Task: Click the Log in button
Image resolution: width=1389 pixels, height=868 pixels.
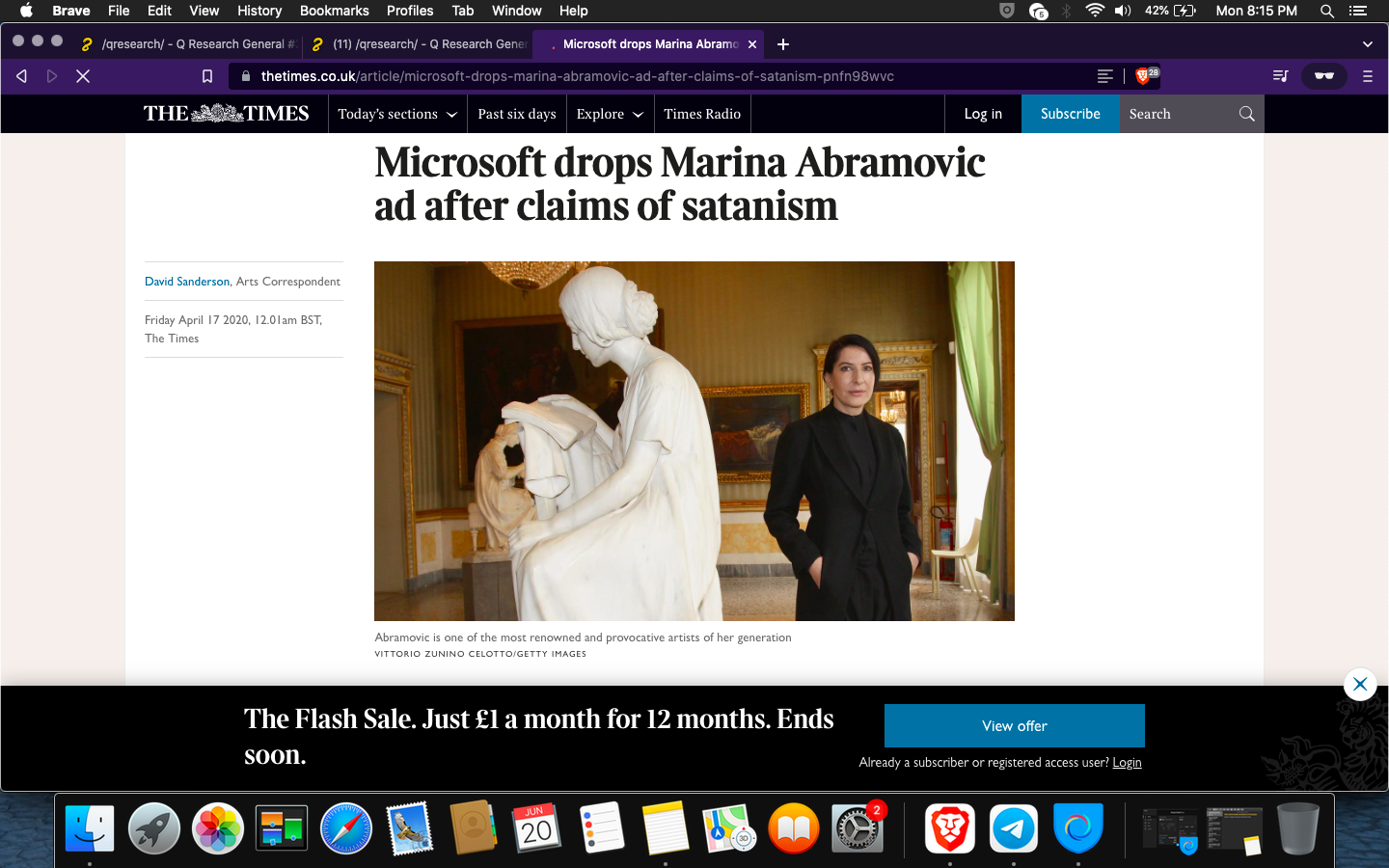Action: coord(983,114)
